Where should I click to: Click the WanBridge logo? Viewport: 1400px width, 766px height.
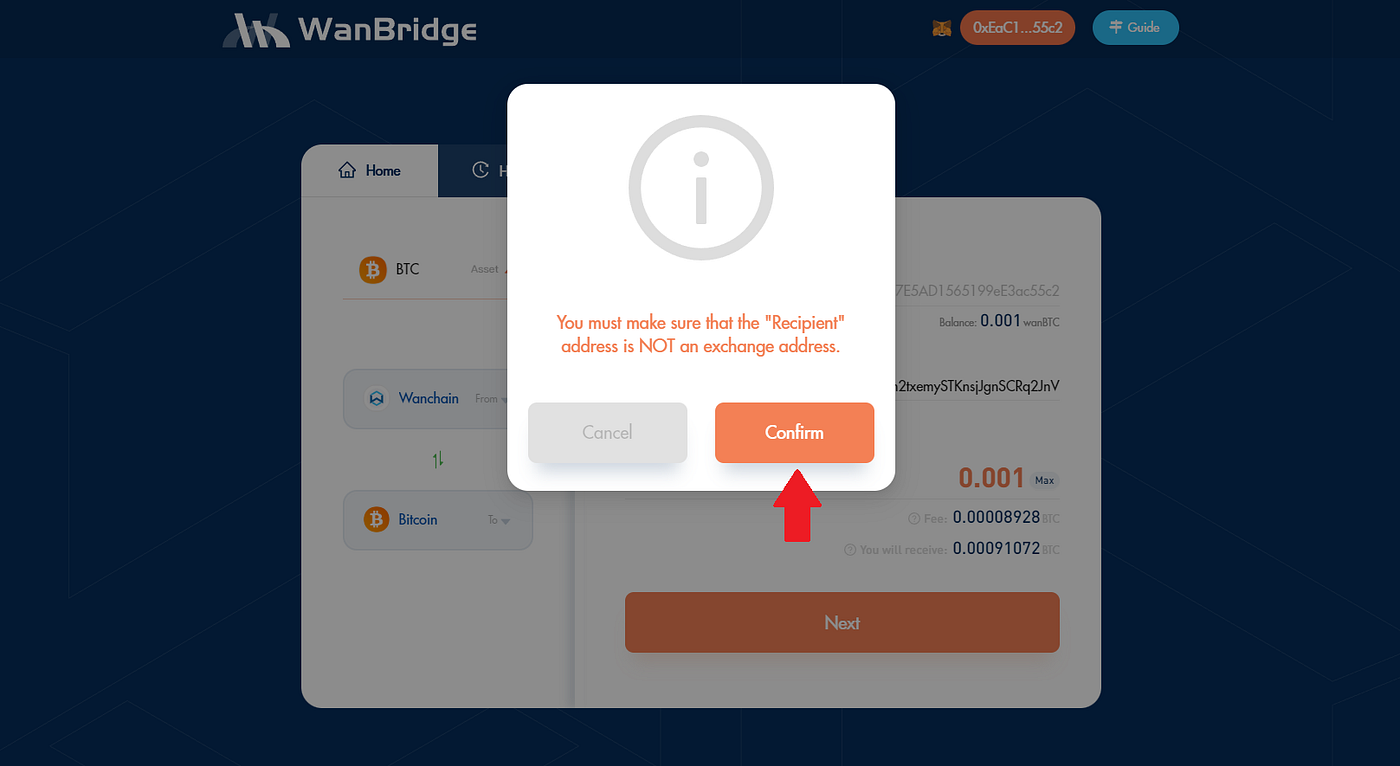pos(349,29)
